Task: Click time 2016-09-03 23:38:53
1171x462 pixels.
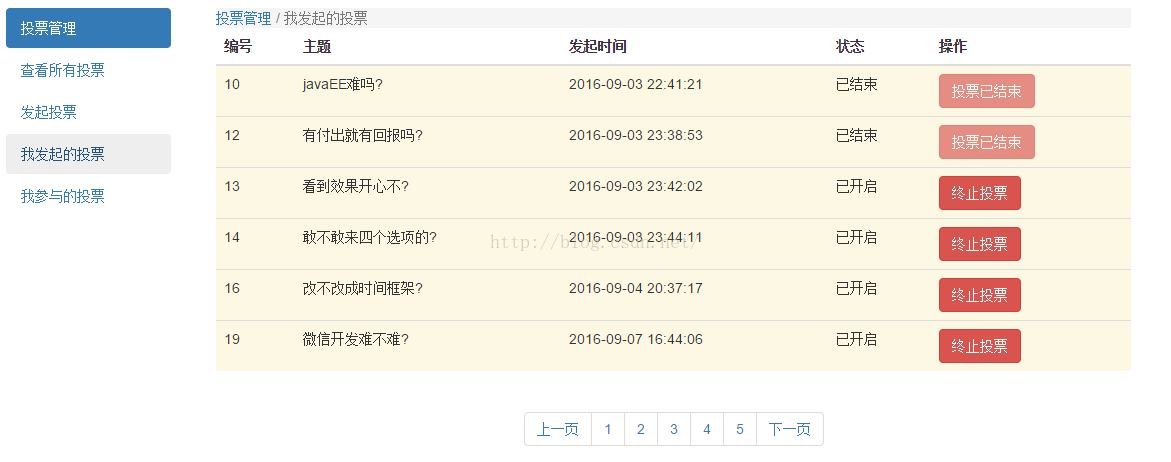Action: pyautogui.click(x=636, y=135)
